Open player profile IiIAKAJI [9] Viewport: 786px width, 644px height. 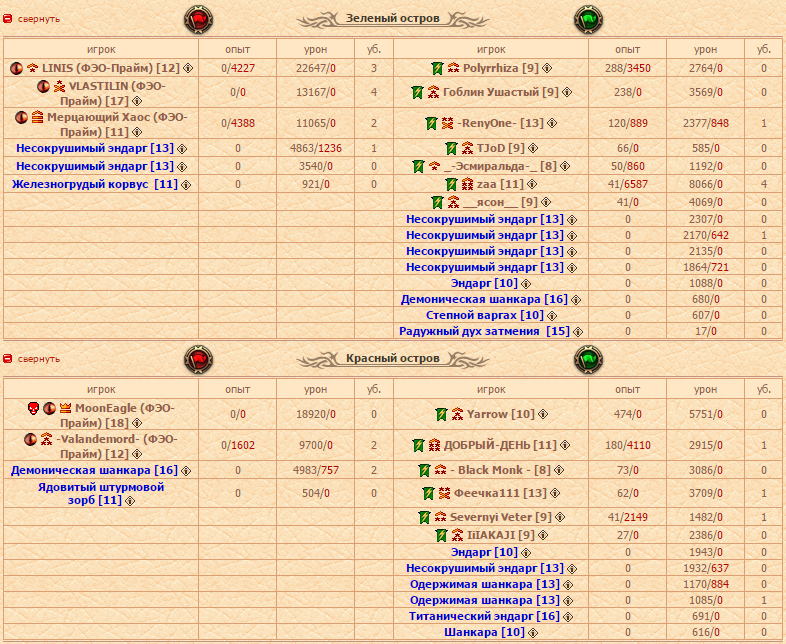pos(501,535)
